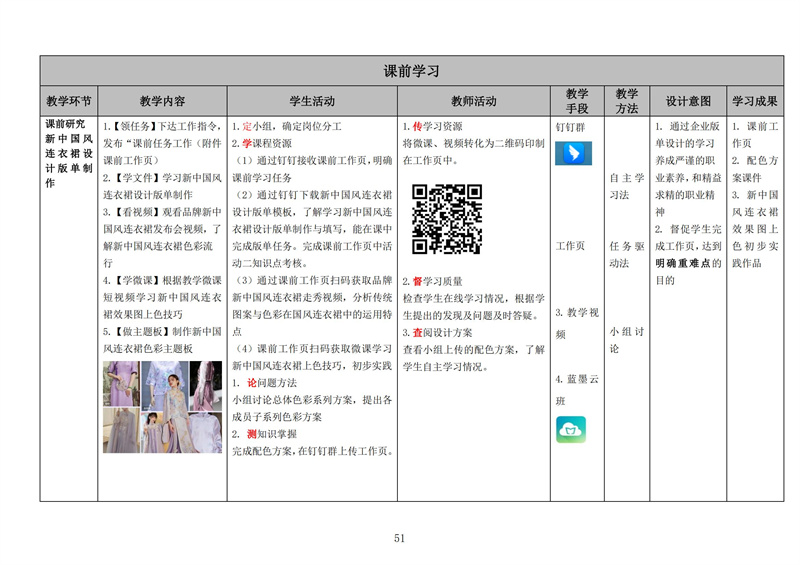
Task: Click the line starting 3.【看视频】
Action: pos(162,212)
